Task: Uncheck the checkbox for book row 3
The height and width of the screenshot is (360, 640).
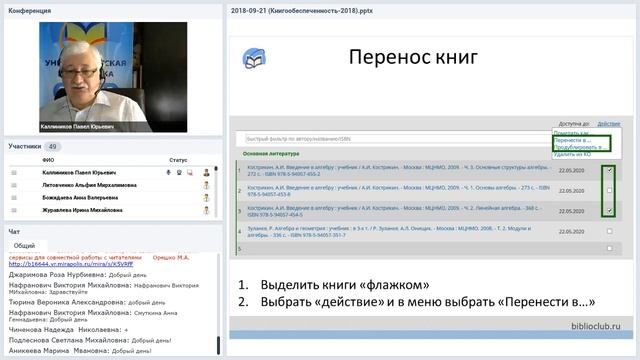Action: 609,211
